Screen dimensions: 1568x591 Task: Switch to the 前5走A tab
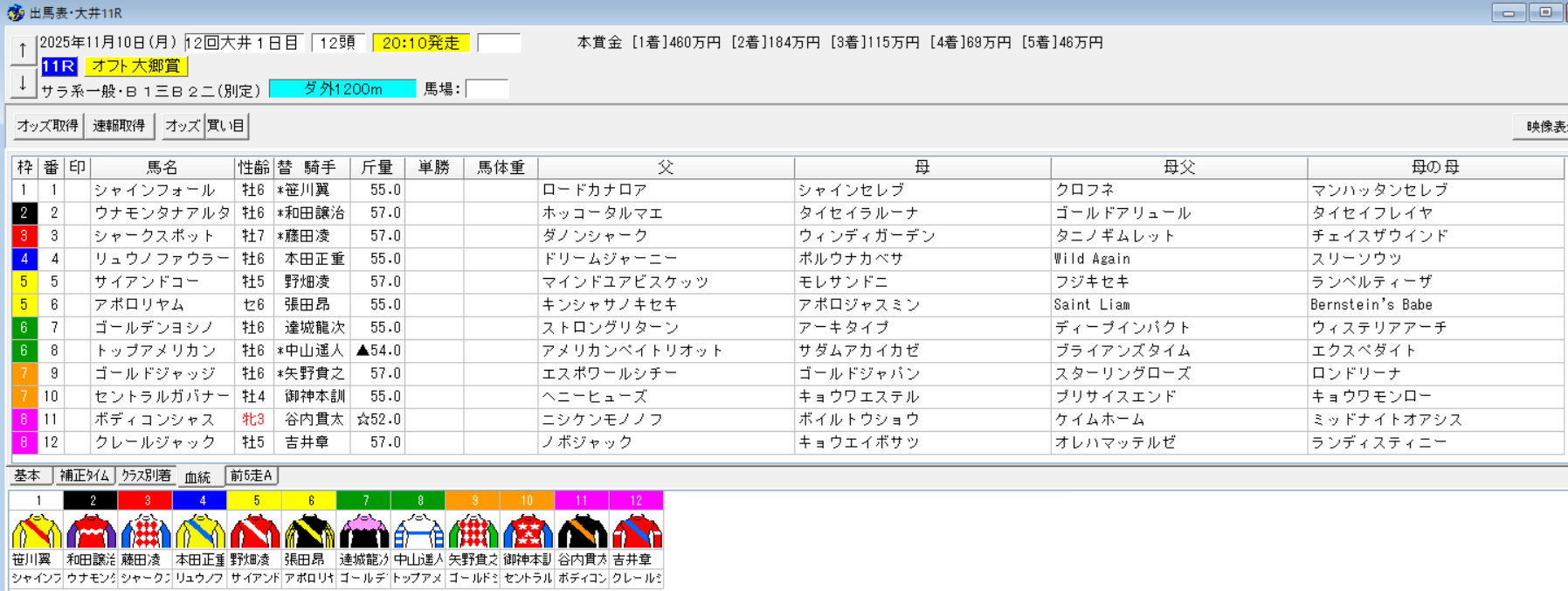(252, 476)
